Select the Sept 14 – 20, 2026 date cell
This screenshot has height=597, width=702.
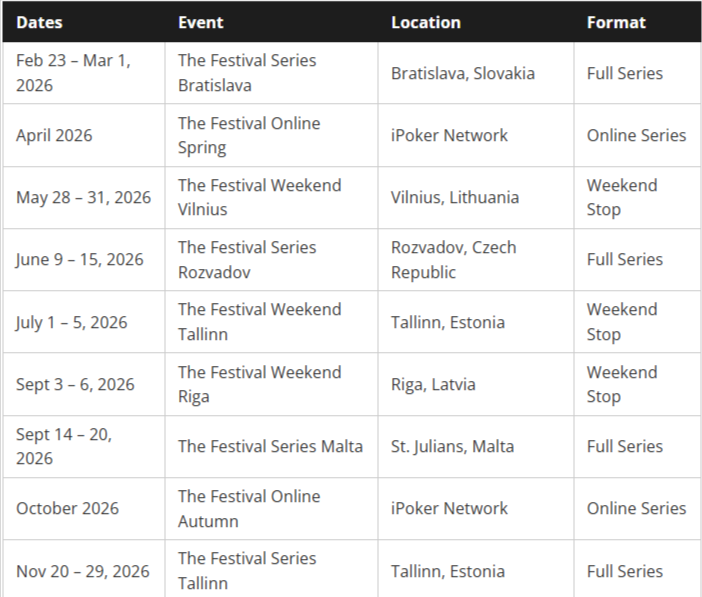click(x=64, y=446)
